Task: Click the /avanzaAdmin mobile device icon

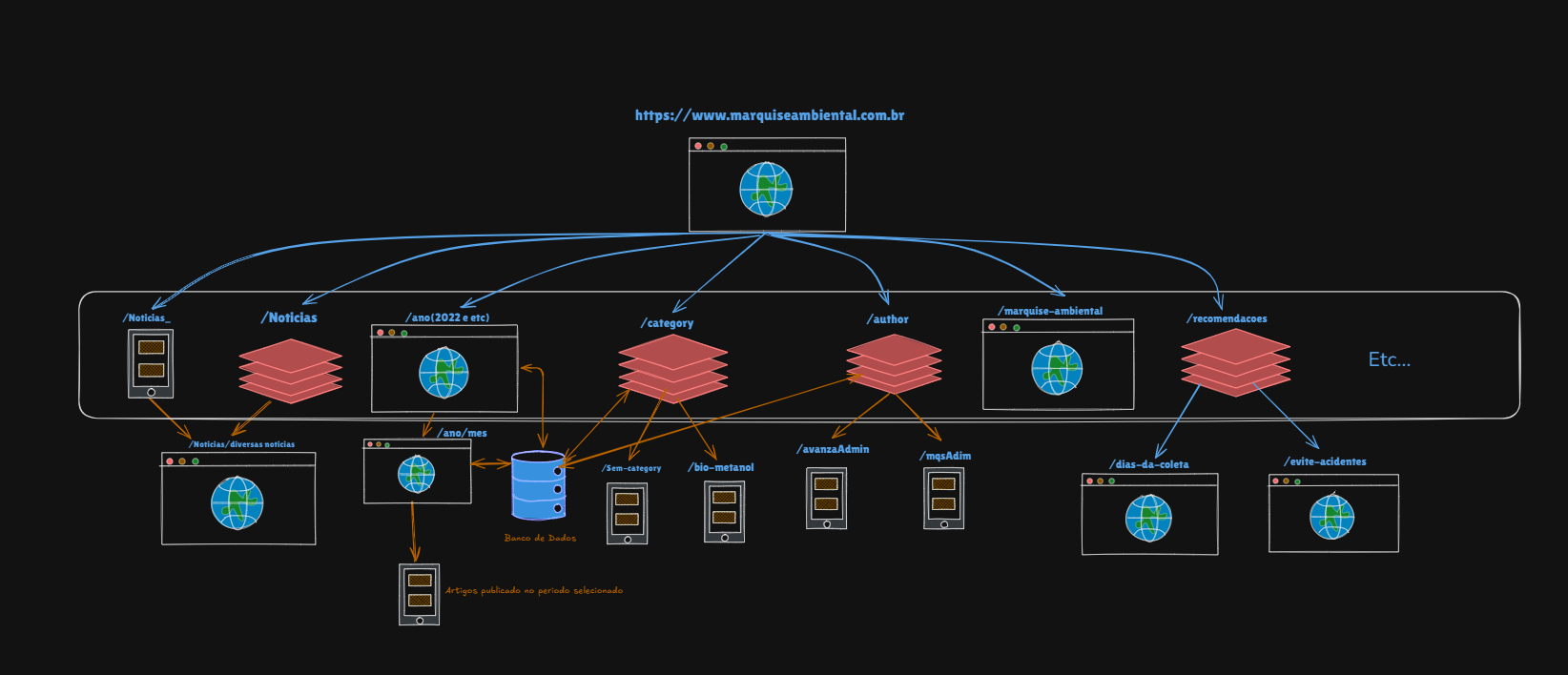Action: (x=826, y=498)
